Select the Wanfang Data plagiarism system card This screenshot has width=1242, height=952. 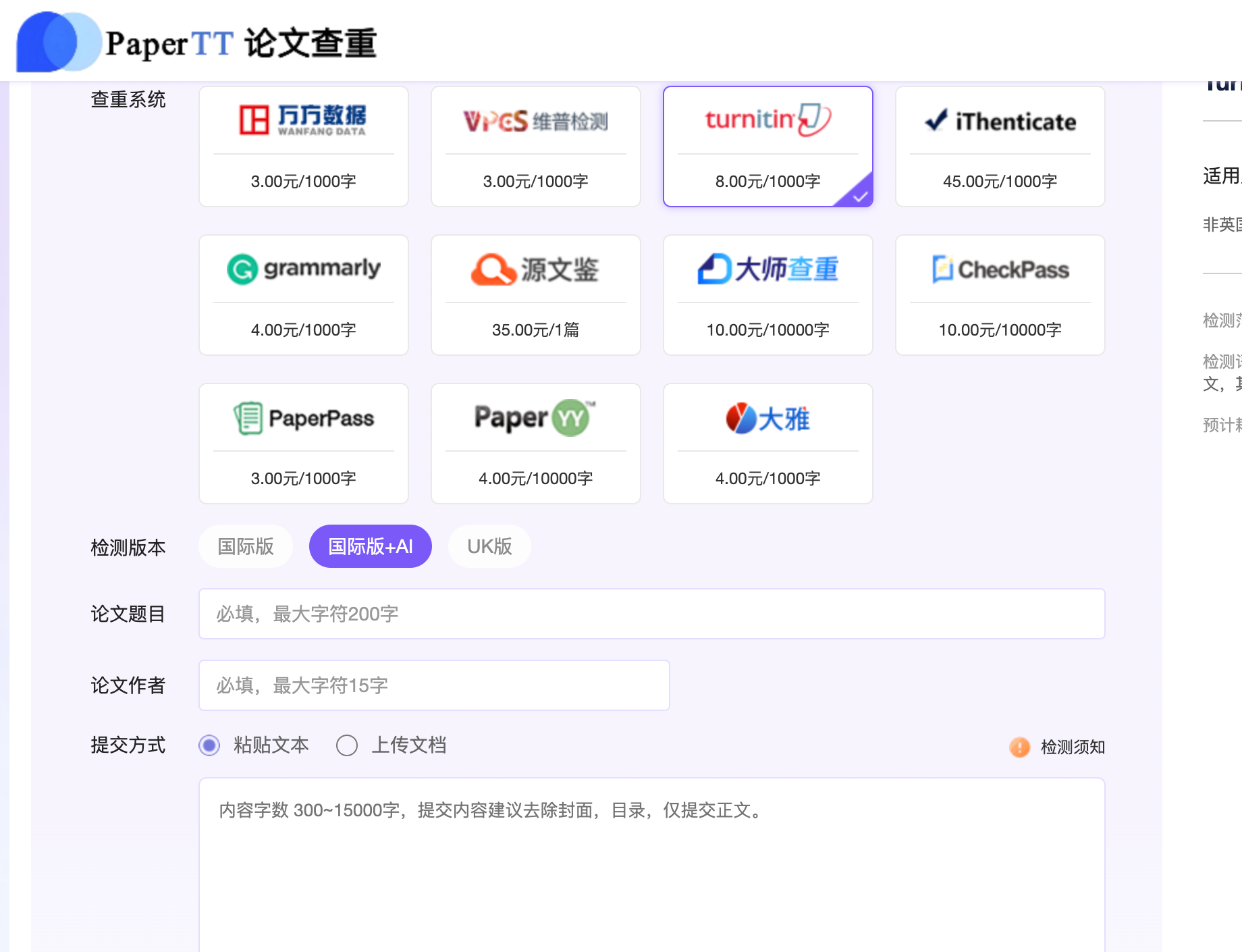304,147
